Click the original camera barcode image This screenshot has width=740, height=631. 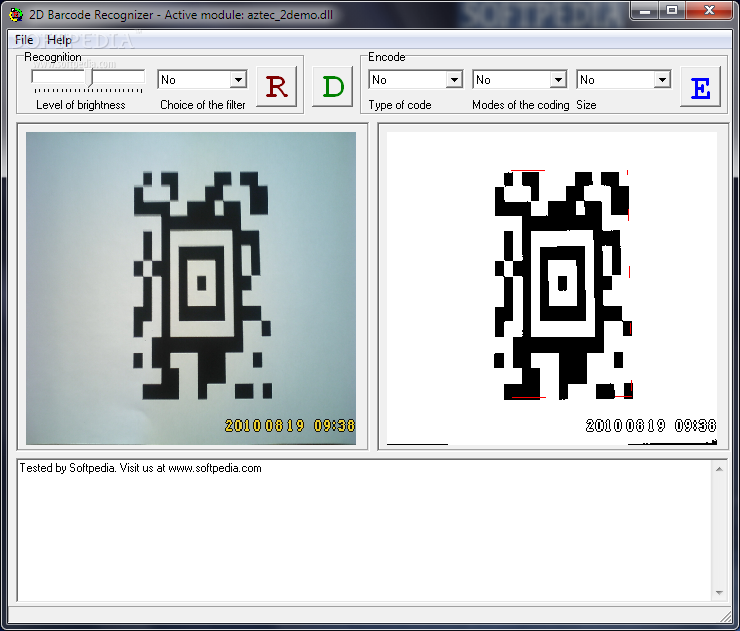click(191, 288)
